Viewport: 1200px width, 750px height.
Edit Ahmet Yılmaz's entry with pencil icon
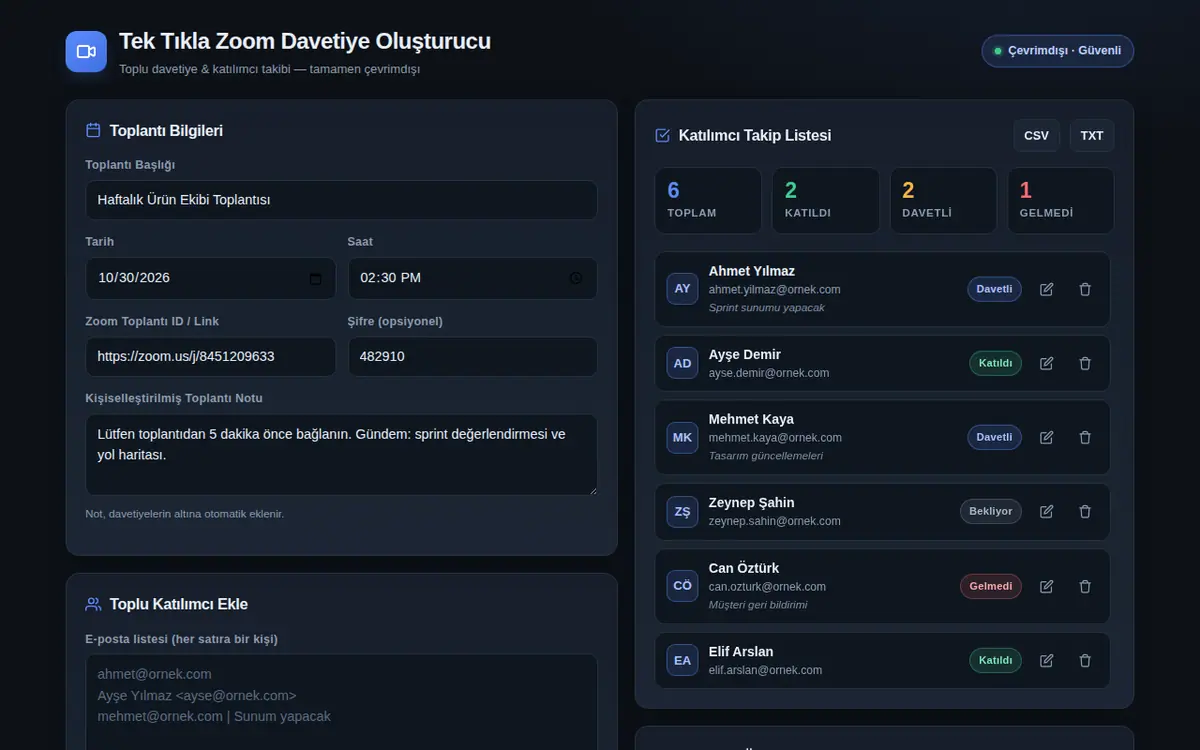point(1047,289)
